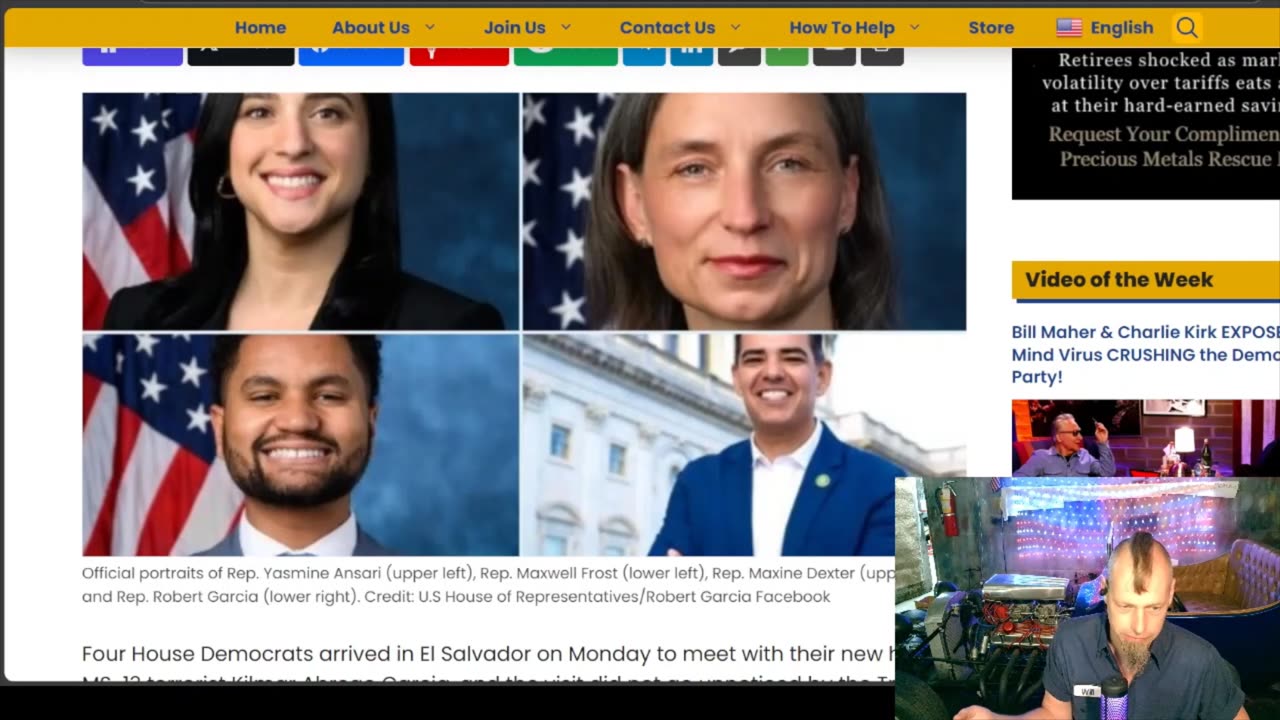Screen dimensions: 1280x720
Task: Open the Contact Us dropdown menu
Action: (x=680, y=28)
